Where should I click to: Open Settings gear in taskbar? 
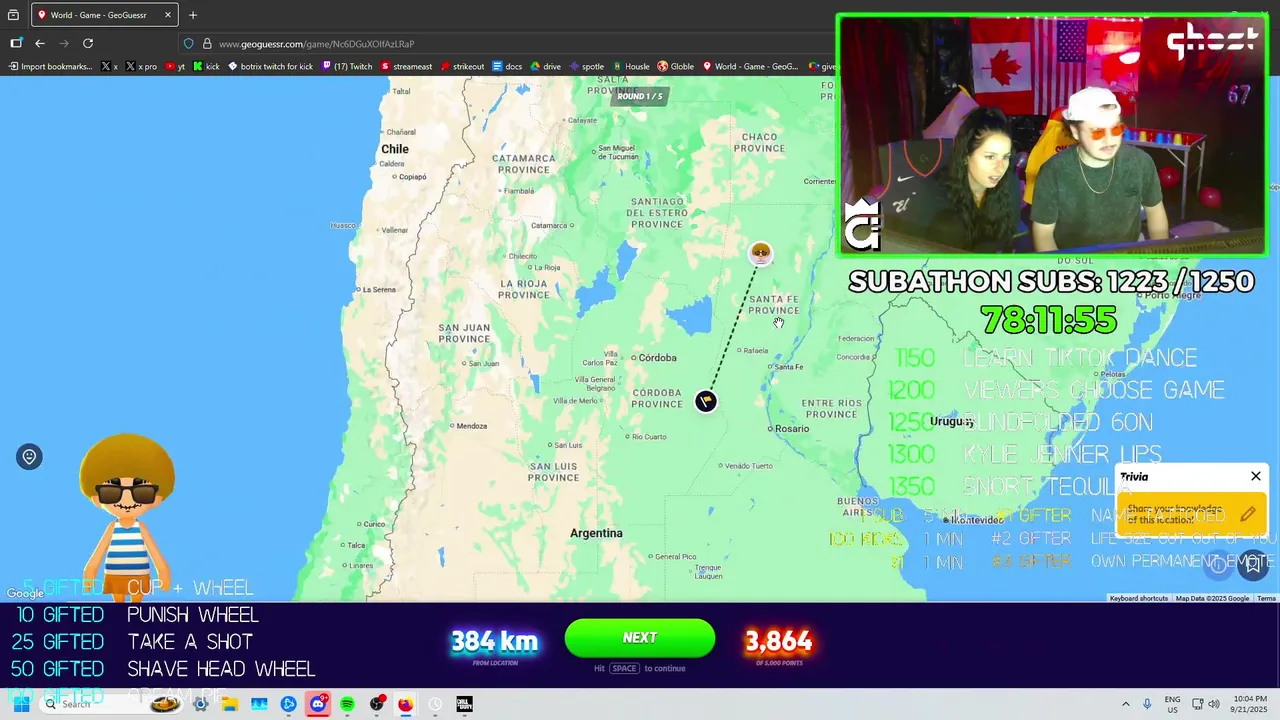(201, 704)
